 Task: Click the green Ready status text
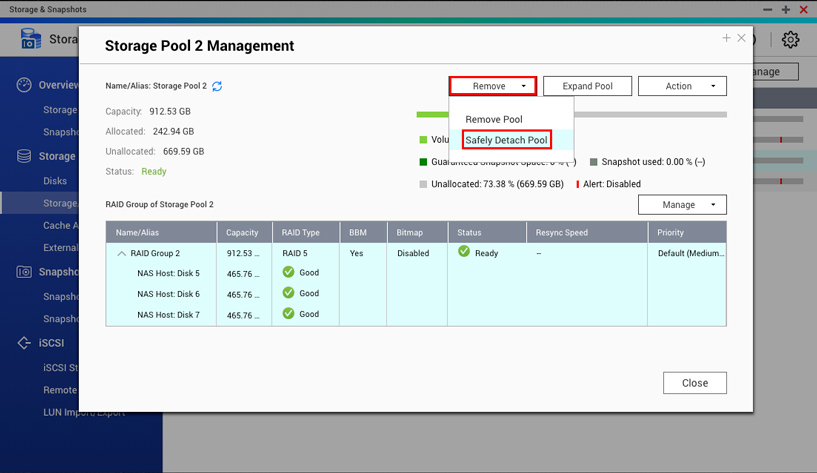(154, 171)
